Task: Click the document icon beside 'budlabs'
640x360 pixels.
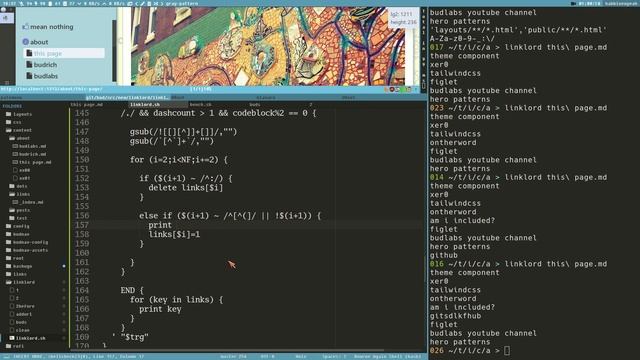Action: (x=29, y=76)
